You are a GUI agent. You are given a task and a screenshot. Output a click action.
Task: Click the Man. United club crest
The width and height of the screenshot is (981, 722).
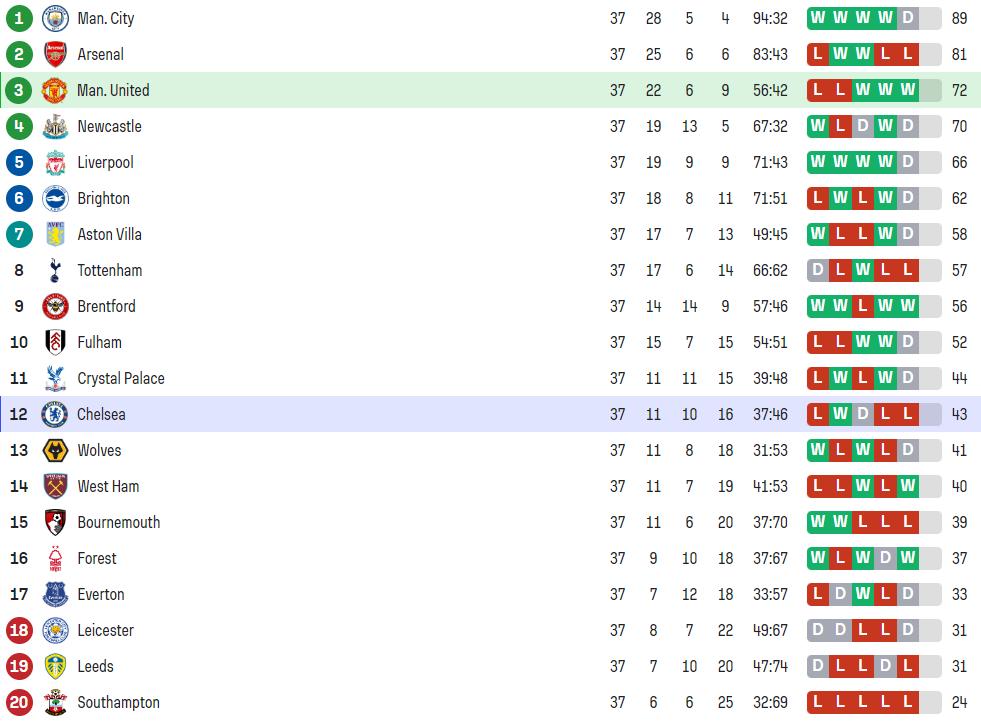pyautogui.click(x=54, y=90)
